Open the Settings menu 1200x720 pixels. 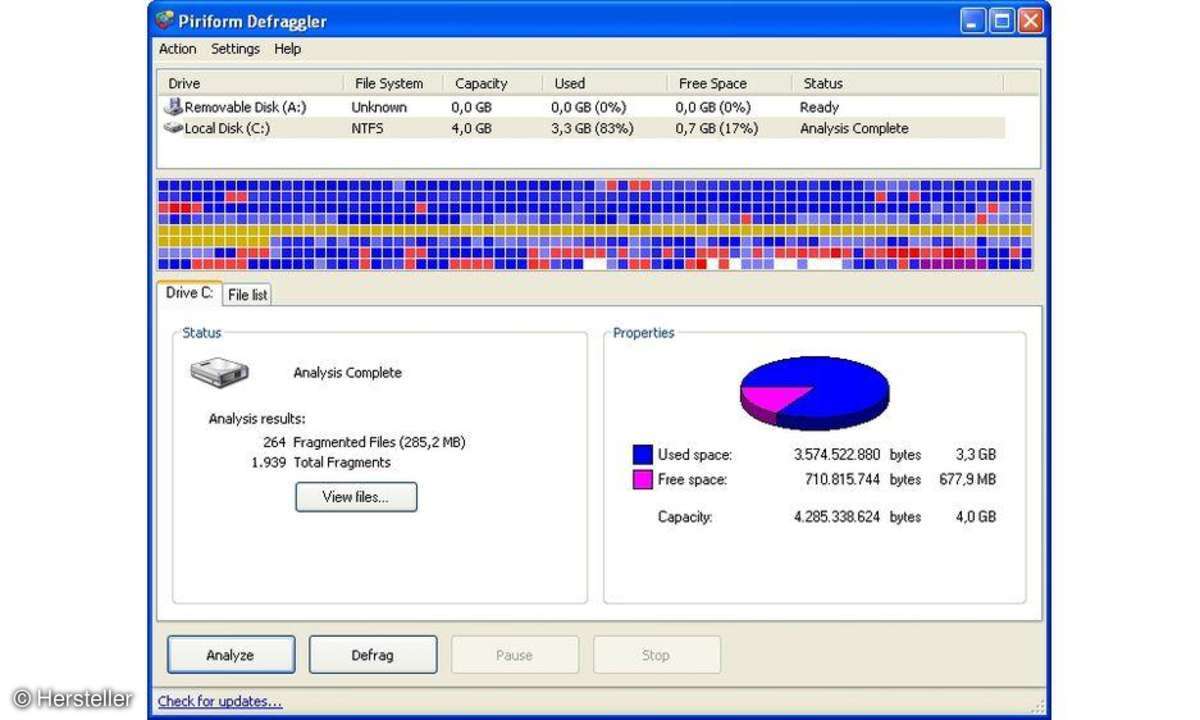(x=235, y=49)
